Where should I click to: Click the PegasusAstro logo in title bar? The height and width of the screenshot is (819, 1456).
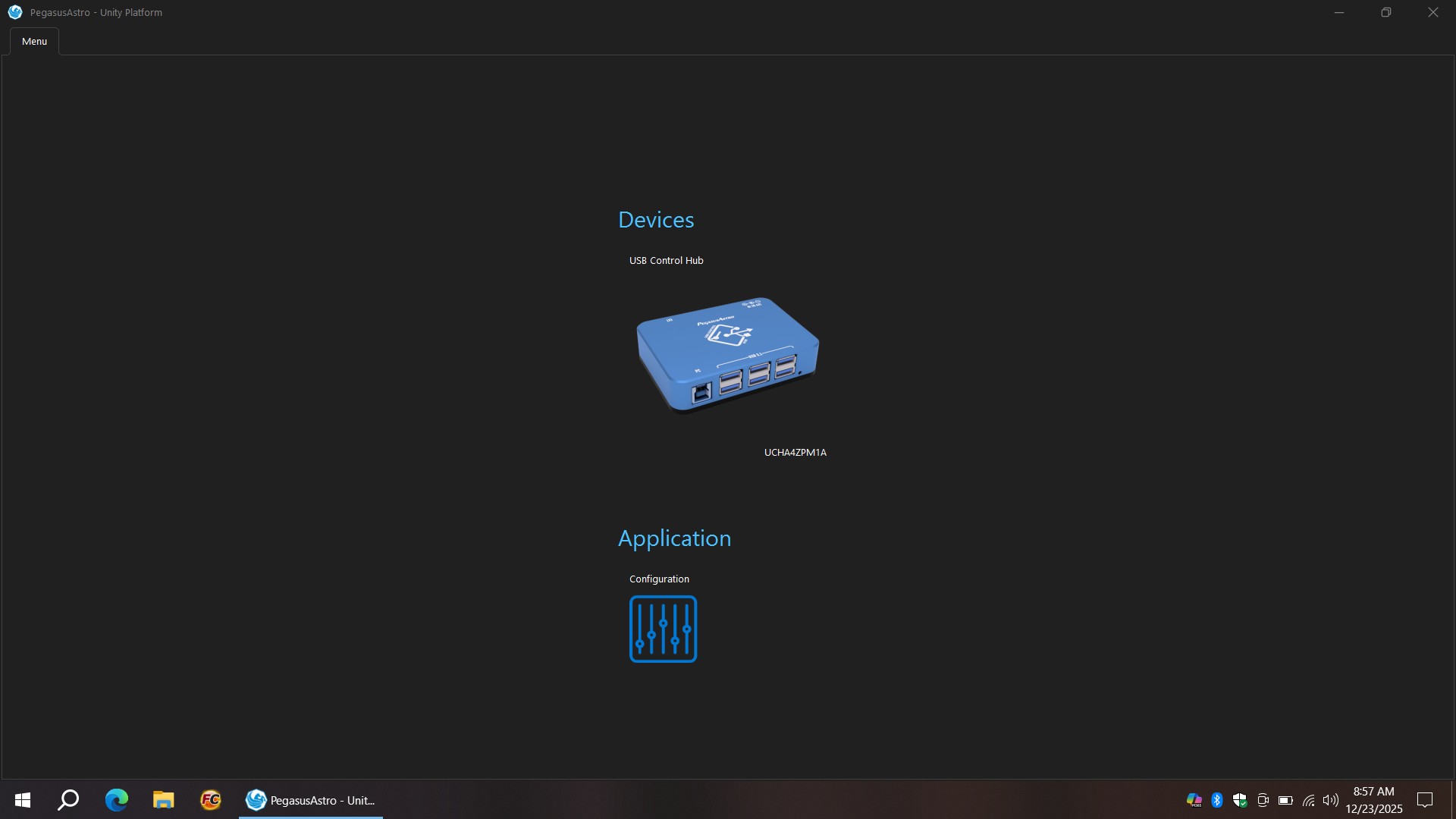[x=15, y=12]
